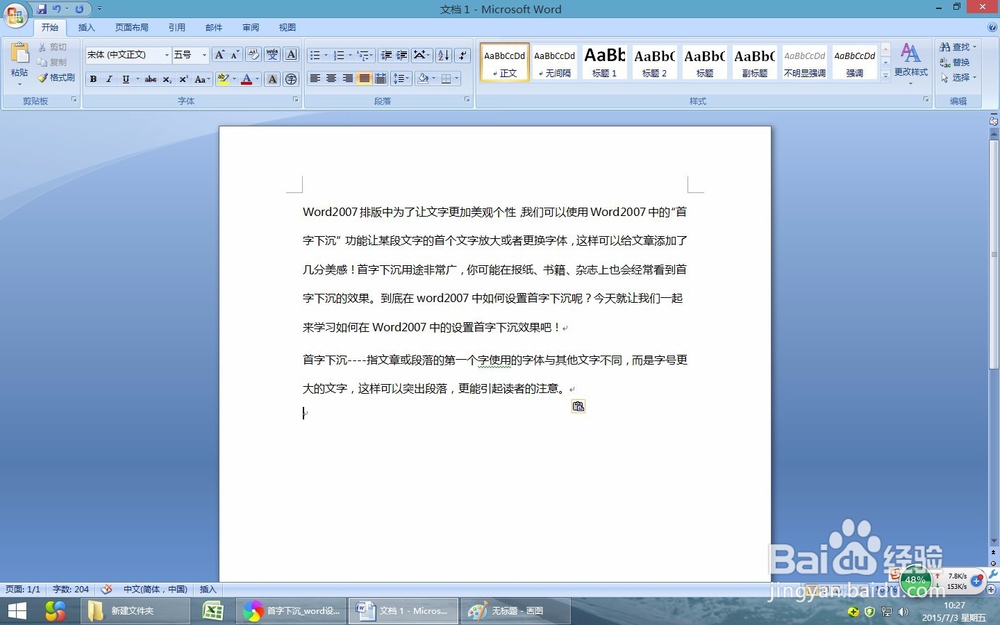Screen dimensions: 1000x625
Task: Click the Sort A-Z icon
Action: tap(444, 55)
